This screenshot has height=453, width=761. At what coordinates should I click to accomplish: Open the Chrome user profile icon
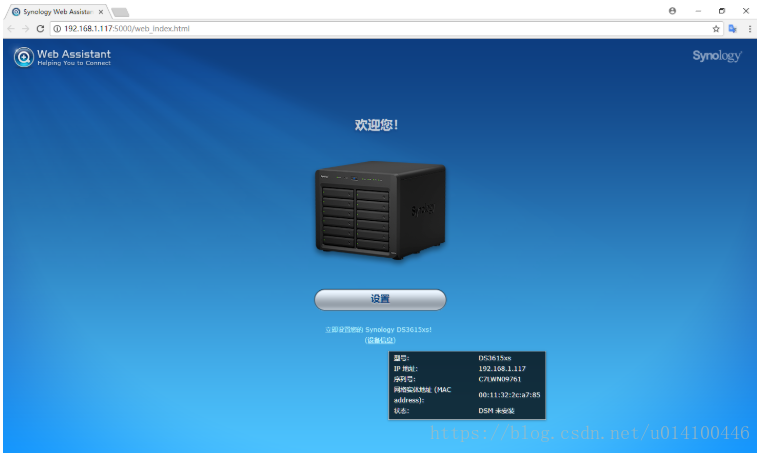pyautogui.click(x=672, y=11)
